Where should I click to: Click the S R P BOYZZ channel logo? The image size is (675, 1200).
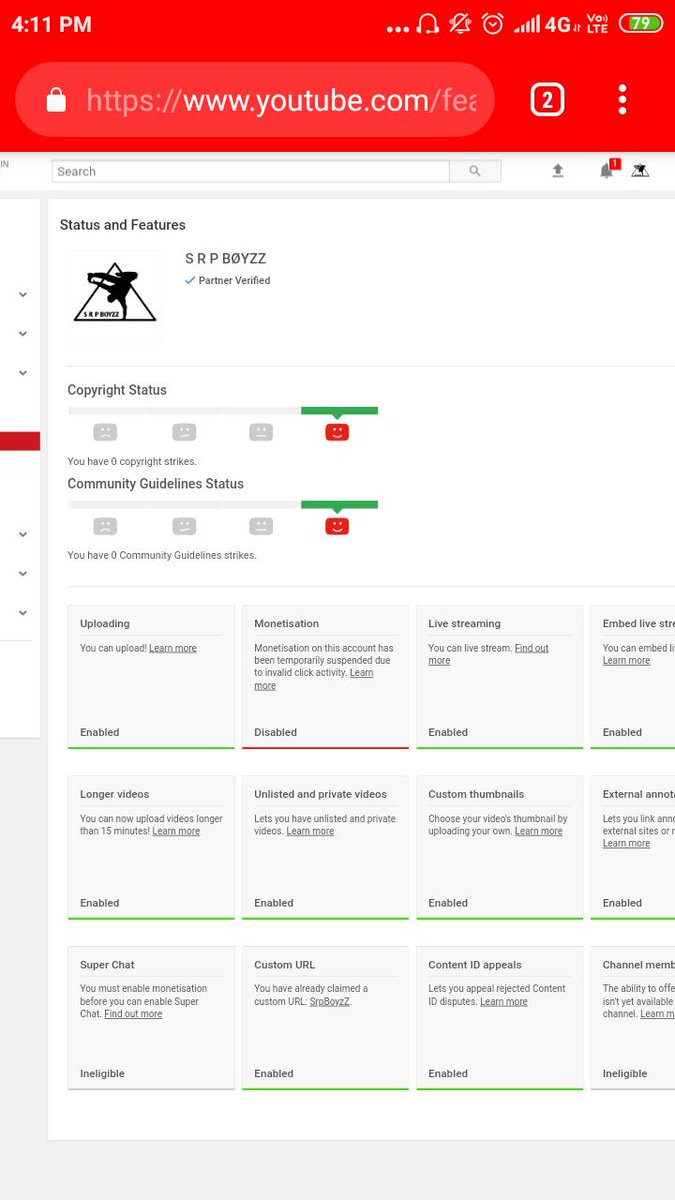[115, 297]
